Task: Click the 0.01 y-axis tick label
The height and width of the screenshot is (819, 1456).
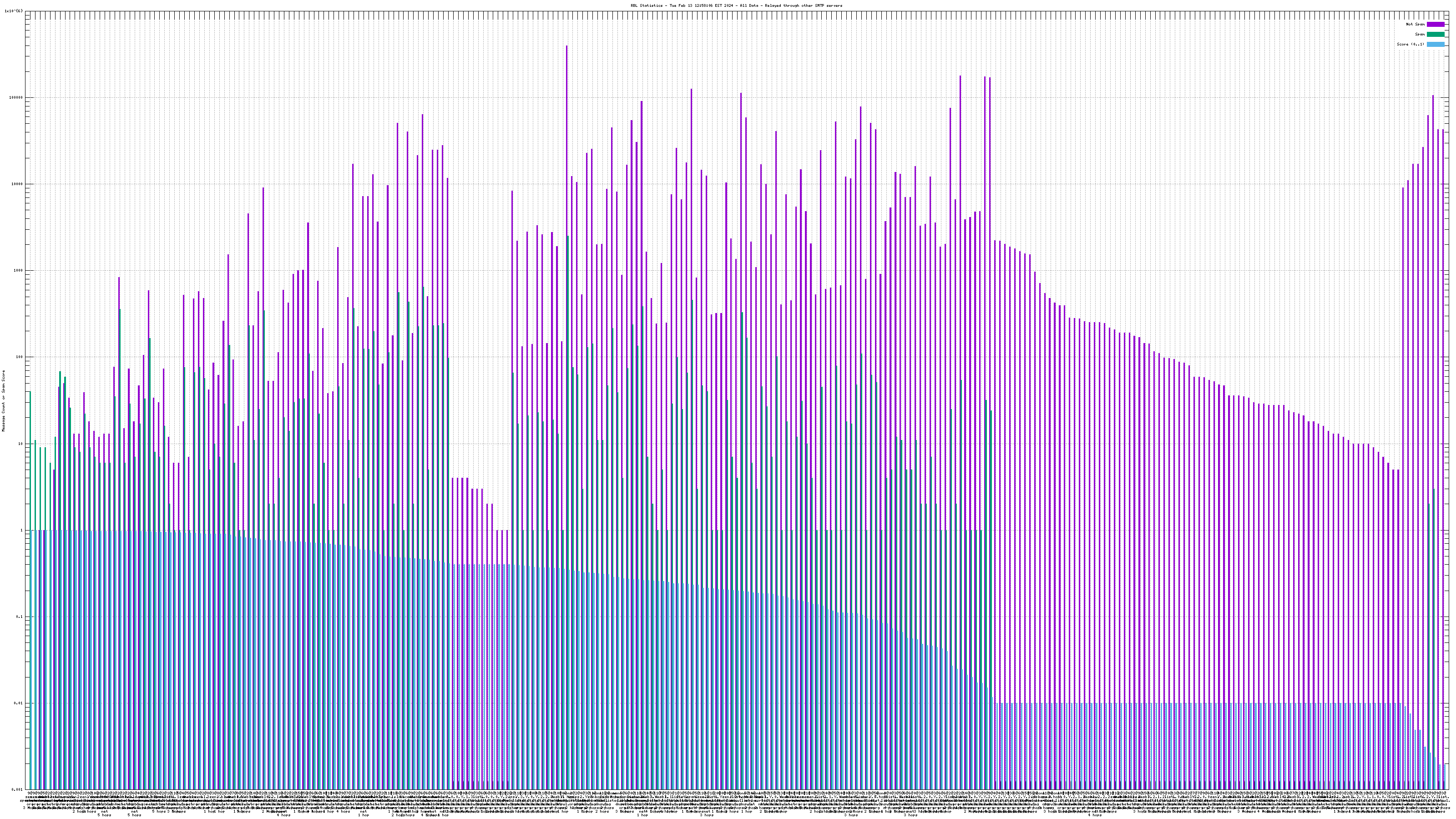Action: [19, 703]
